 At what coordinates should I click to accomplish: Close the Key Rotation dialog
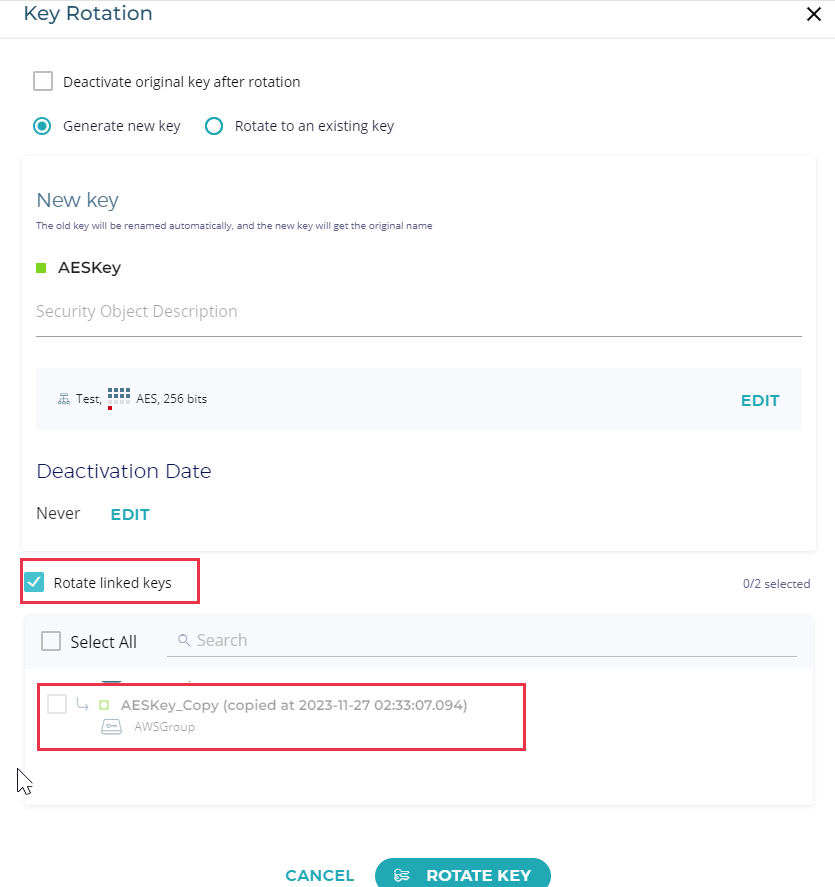812,14
